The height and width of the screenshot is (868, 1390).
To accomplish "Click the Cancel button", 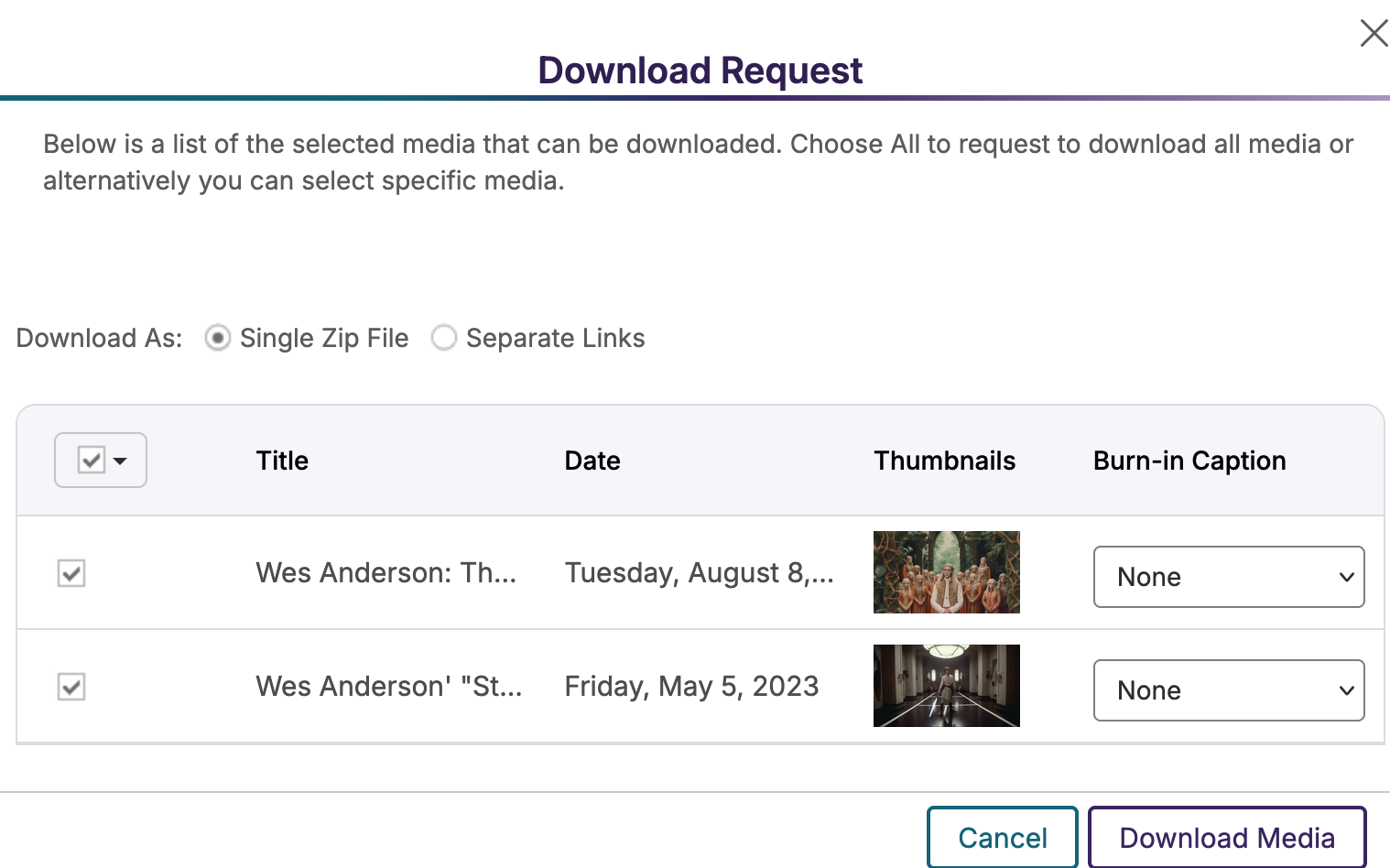I will 1003,837.
